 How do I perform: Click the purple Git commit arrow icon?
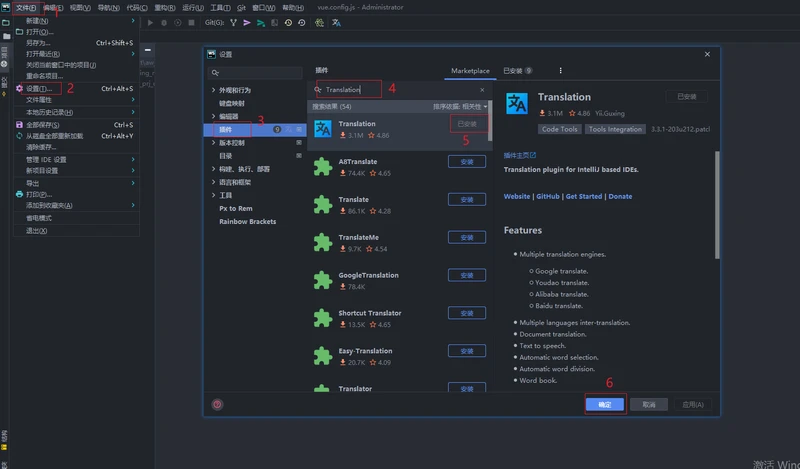(x=247, y=22)
